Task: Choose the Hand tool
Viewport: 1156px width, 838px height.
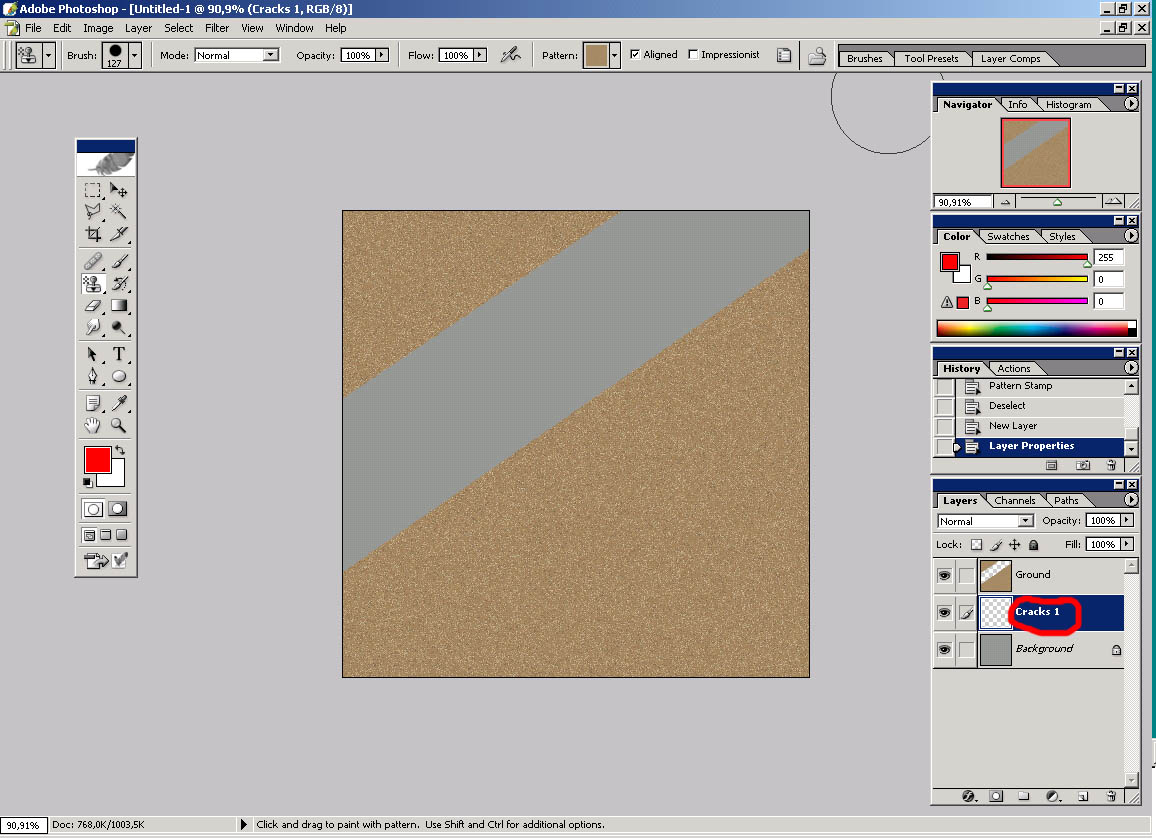Action: pyautogui.click(x=93, y=426)
